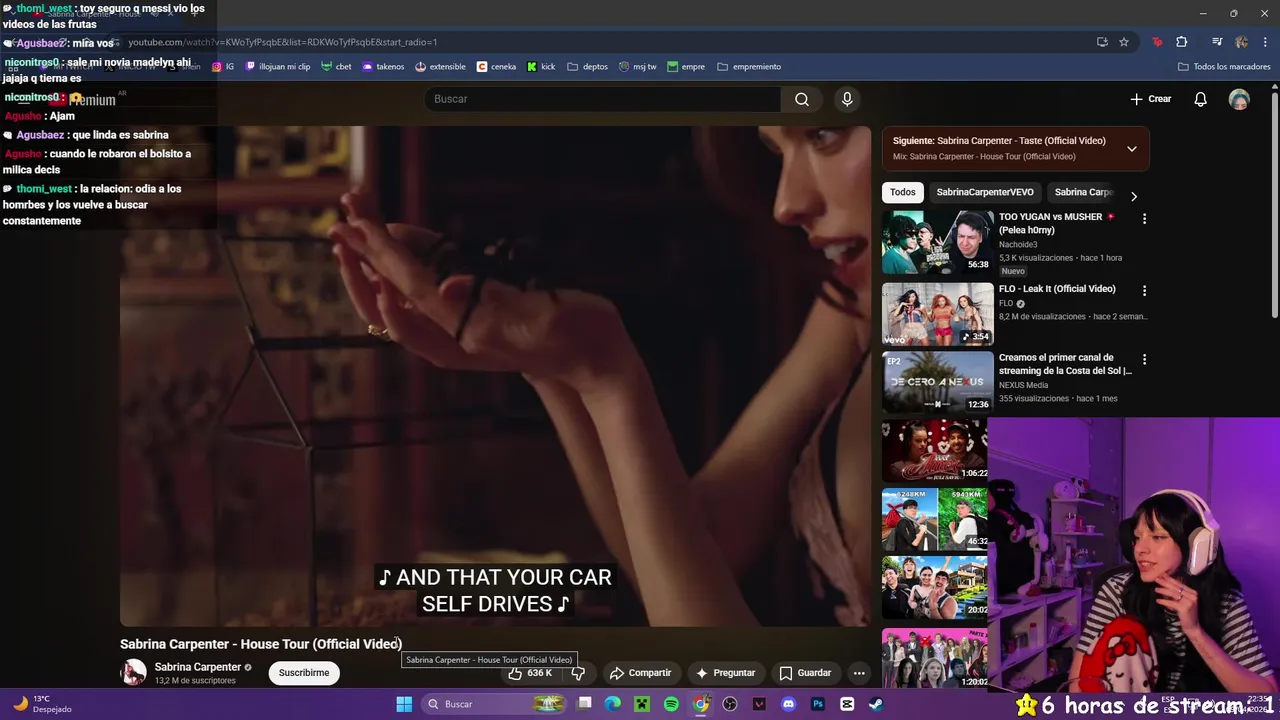Open options for the NEXUS Media video
Image resolution: width=1280 pixels, height=720 pixels.
tap(1144, 359)
